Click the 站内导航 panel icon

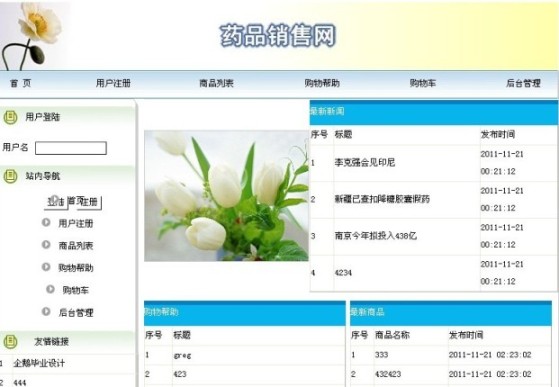10,176
